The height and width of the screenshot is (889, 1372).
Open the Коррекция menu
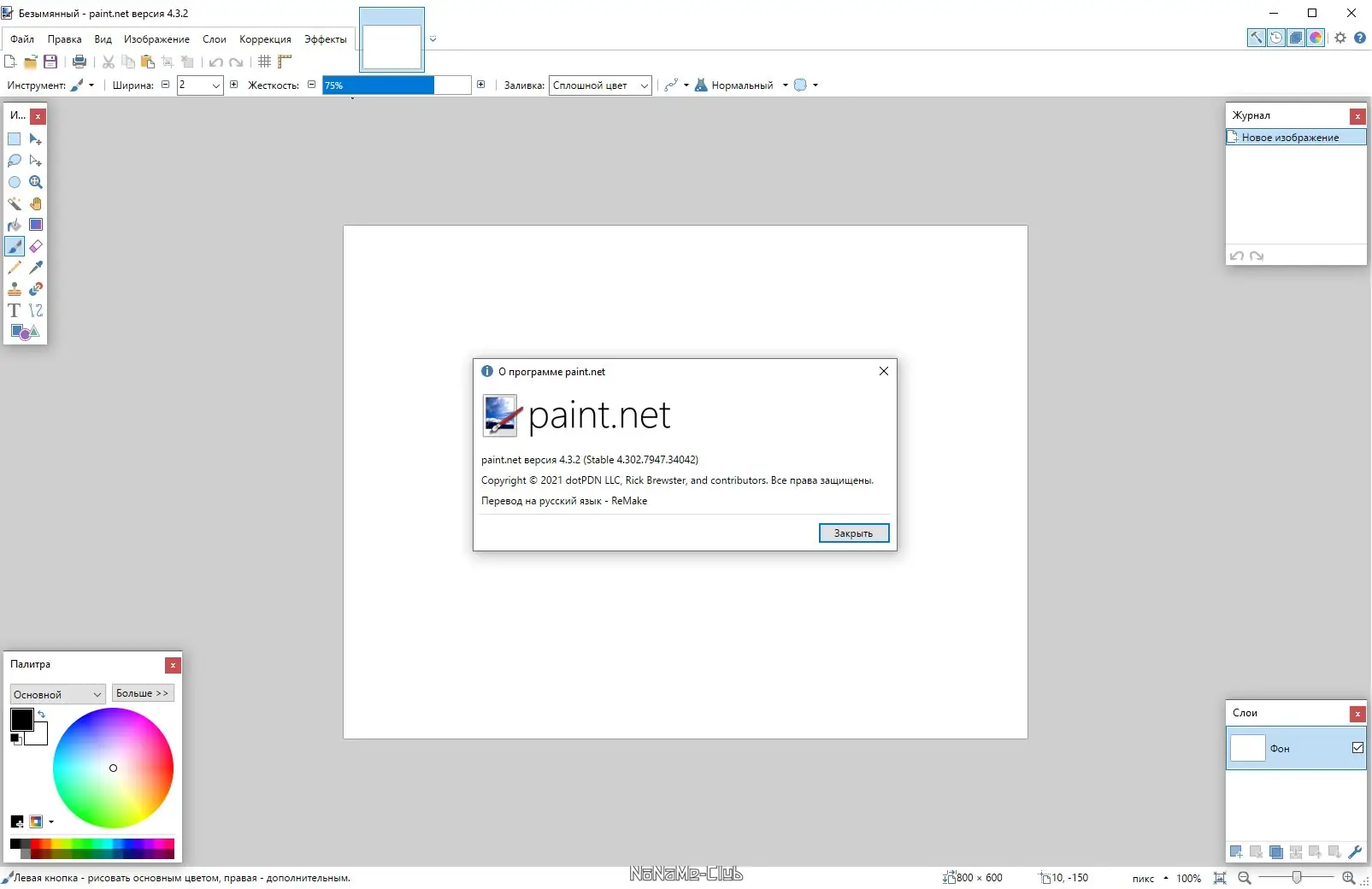(x=265, y=39)
